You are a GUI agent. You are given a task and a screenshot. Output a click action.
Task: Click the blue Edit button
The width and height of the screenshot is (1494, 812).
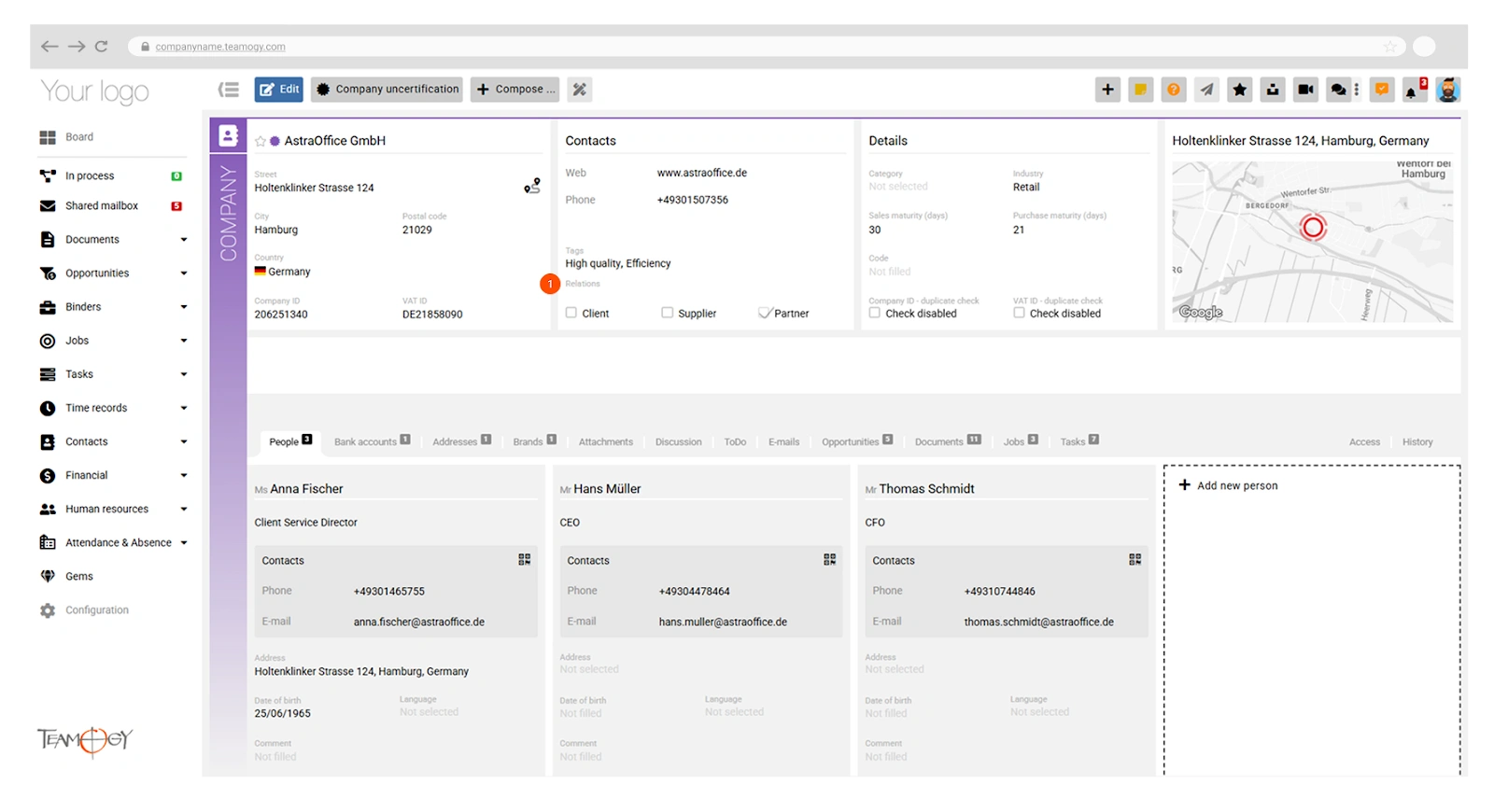coord(278,90)
